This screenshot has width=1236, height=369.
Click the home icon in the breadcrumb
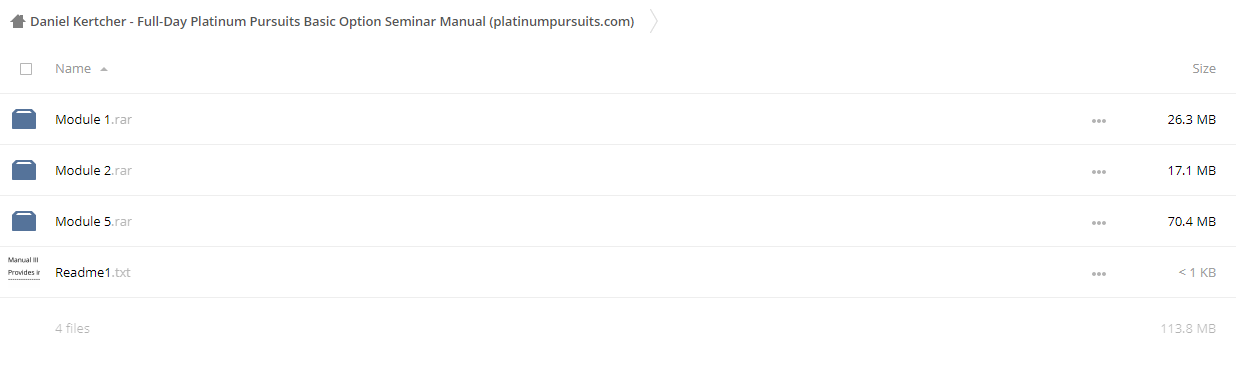(17, 21)
